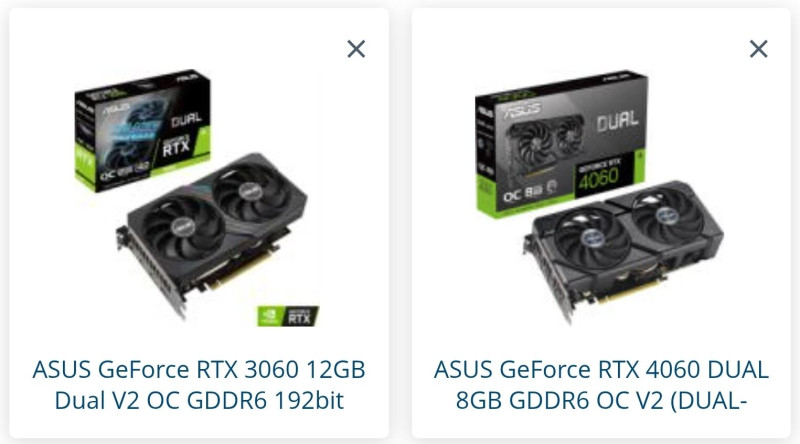Click the right fan of the RTX 4060
This screenshot has height=444, width=800.
pyautogui.click(x=667, y=215)
